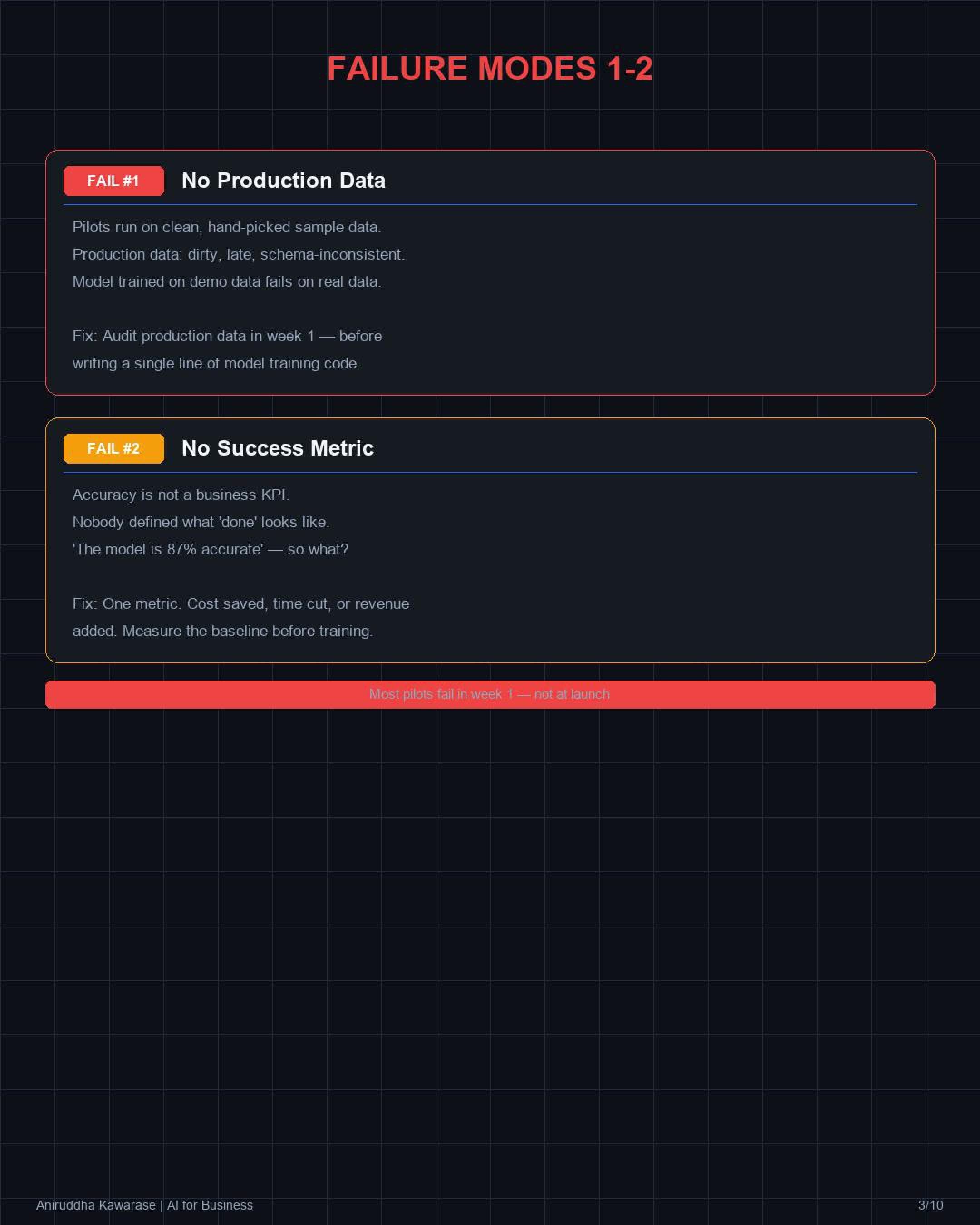This screenshot has height=1225, width=980.
Task: Select the FAILURE MODES 1-2 title
Action: click(x=490, y=69)
